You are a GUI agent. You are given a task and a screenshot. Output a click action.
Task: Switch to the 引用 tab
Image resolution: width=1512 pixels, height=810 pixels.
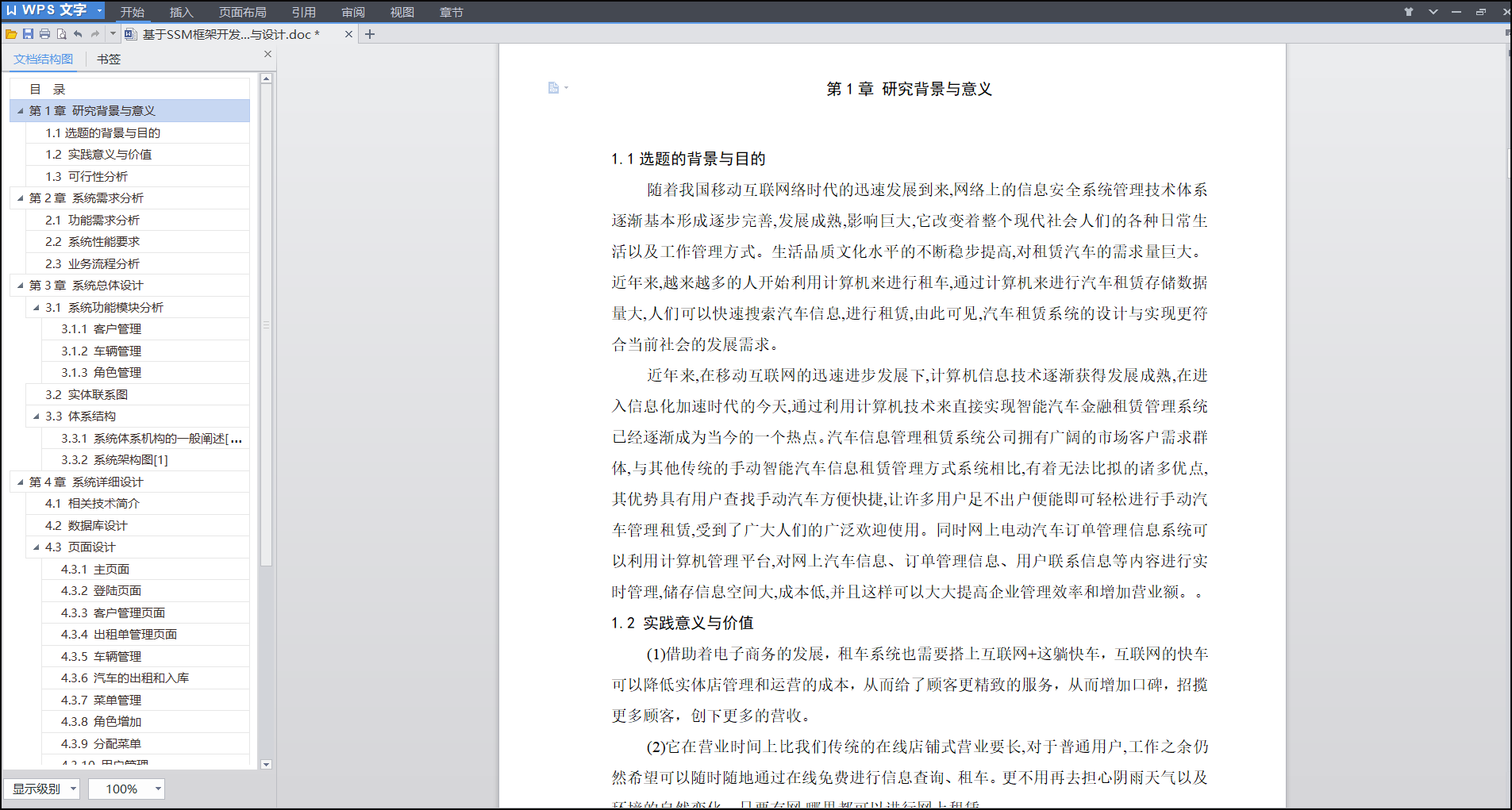304,12
